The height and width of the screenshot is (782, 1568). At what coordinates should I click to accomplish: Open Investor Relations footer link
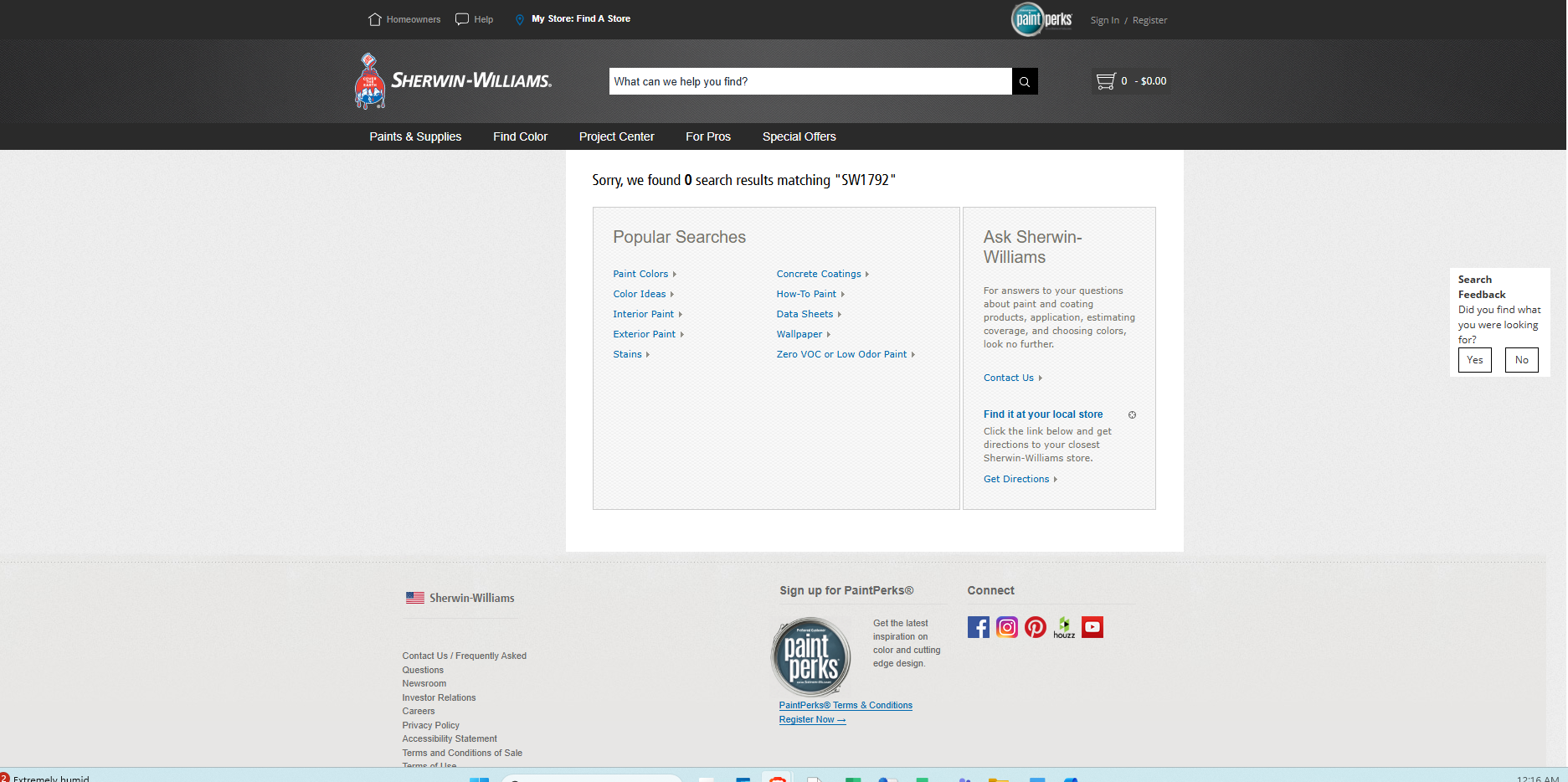pos(439,697)
